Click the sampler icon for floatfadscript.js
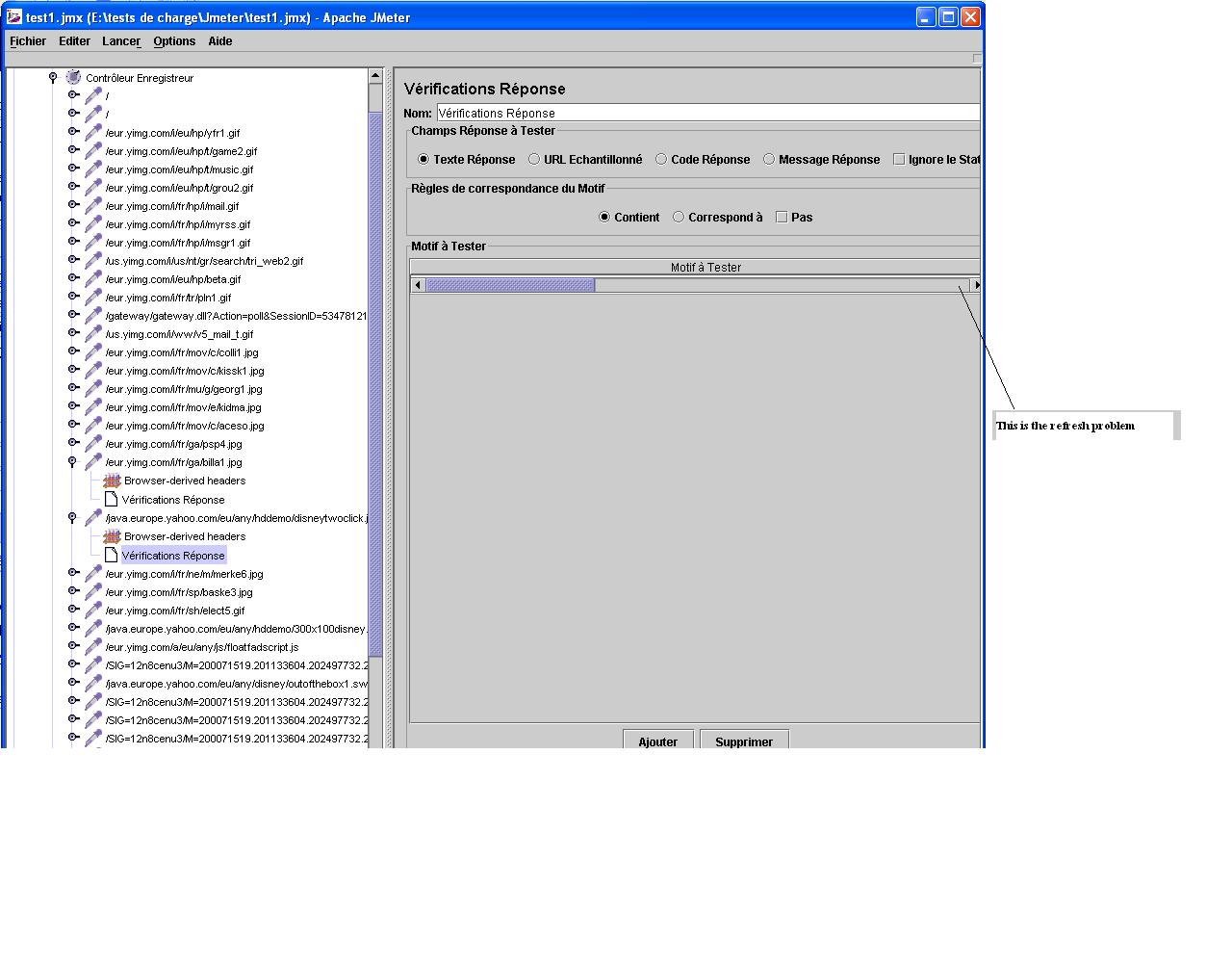The image size is (1232, 962). 93,647
